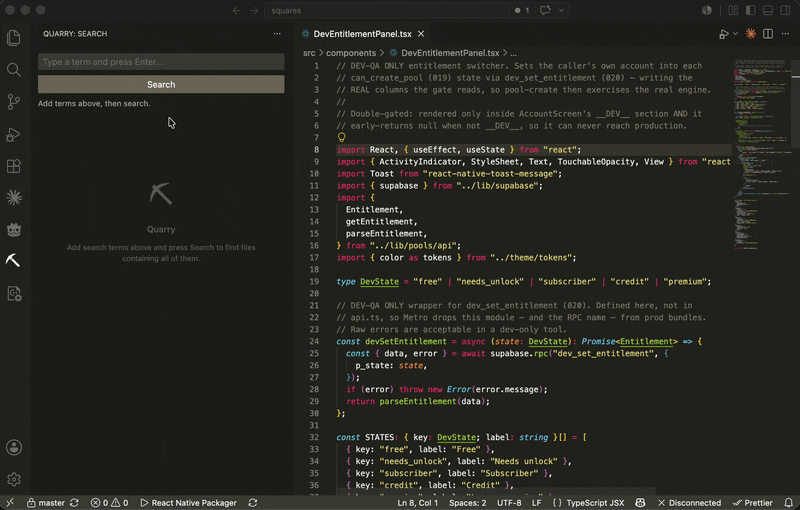Open Manage settings gear
800x510 pixels.
14,479
